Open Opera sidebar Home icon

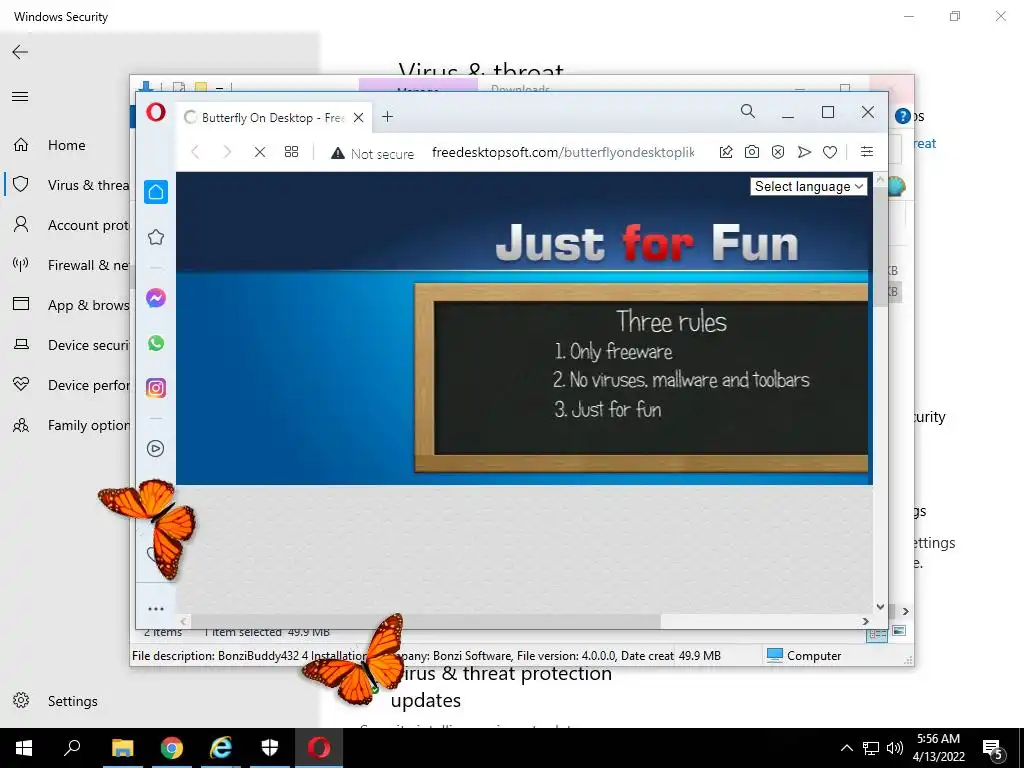click(x=155, y=192)
